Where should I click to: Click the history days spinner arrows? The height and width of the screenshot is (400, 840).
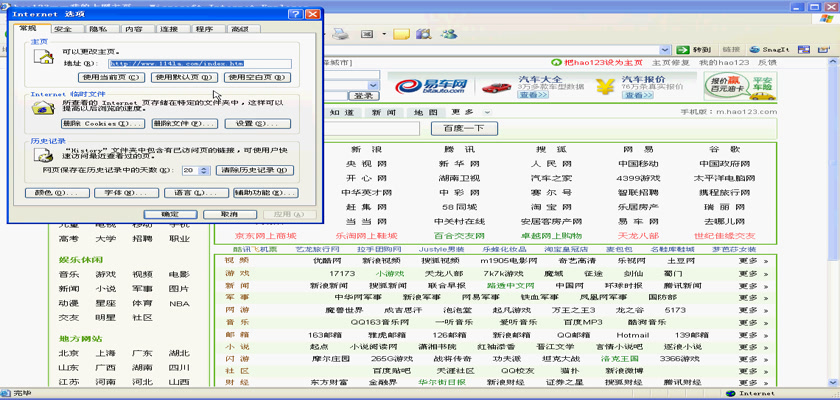click(x=204, y=171)
